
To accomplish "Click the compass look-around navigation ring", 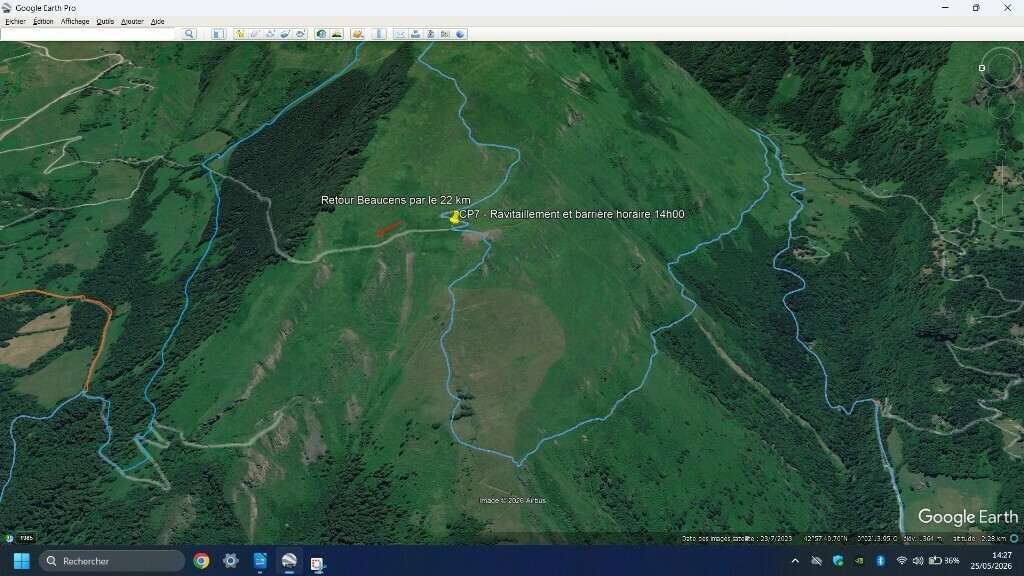I will pos(1000,67).
